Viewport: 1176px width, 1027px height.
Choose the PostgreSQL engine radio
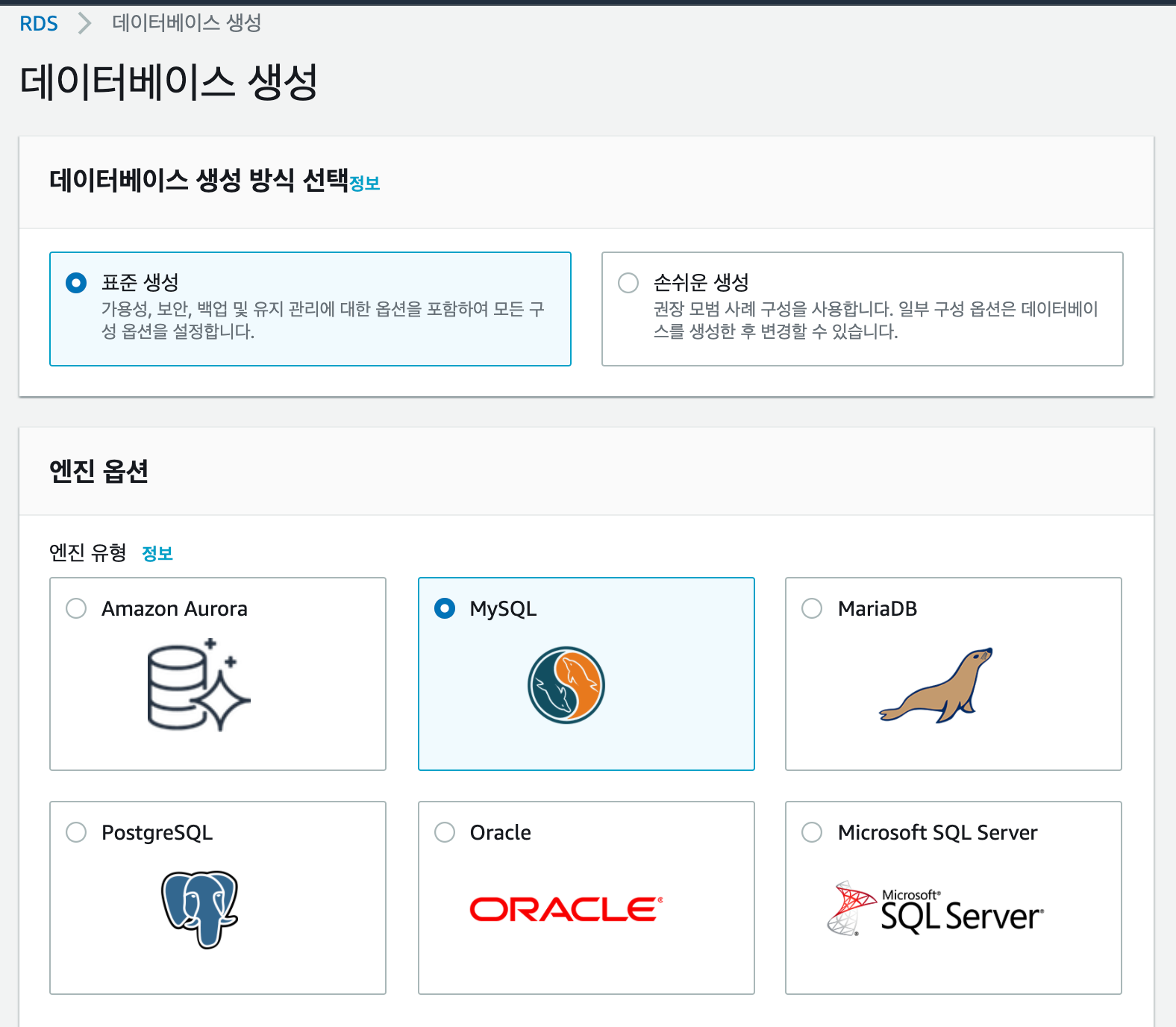pyautogui.click(x=76, y=832)
